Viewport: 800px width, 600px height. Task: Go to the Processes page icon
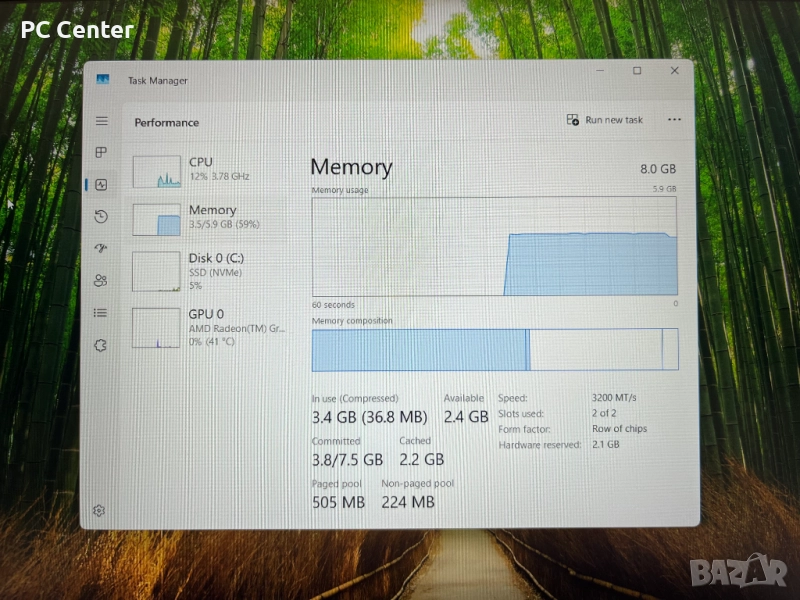pyautogui.click(x=101, y=152)
